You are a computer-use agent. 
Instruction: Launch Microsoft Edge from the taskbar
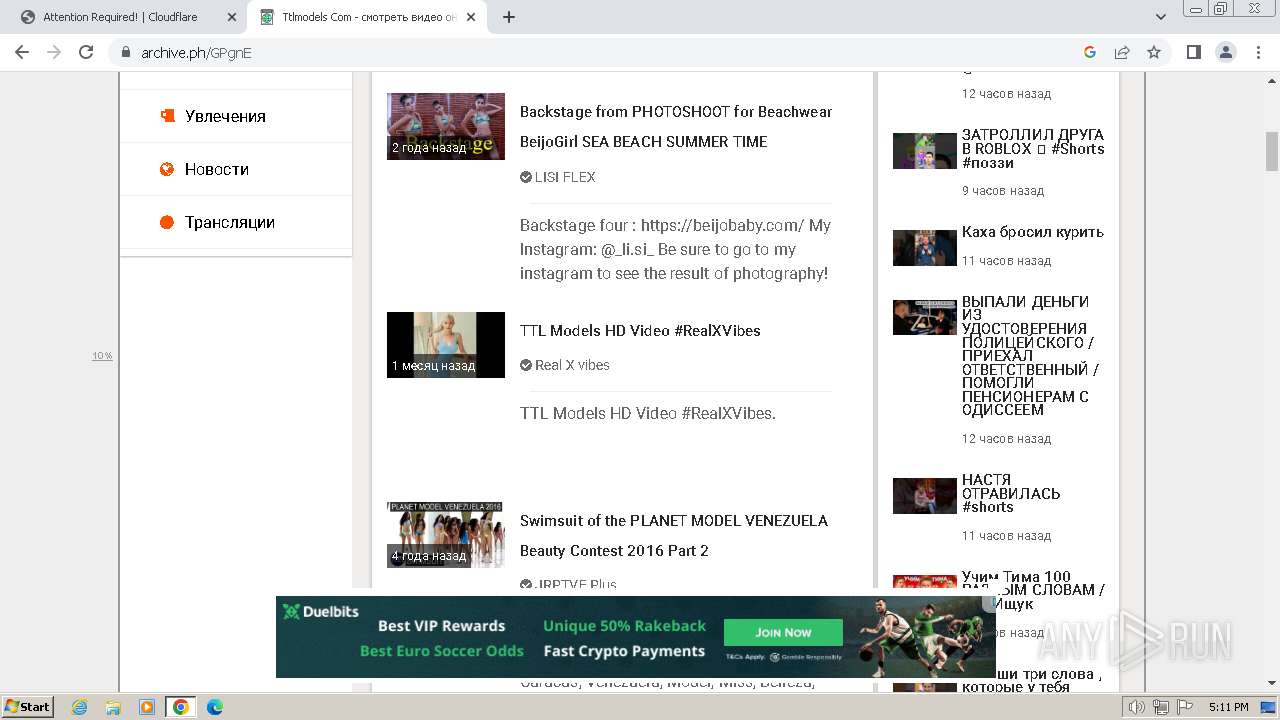(215, 707)
